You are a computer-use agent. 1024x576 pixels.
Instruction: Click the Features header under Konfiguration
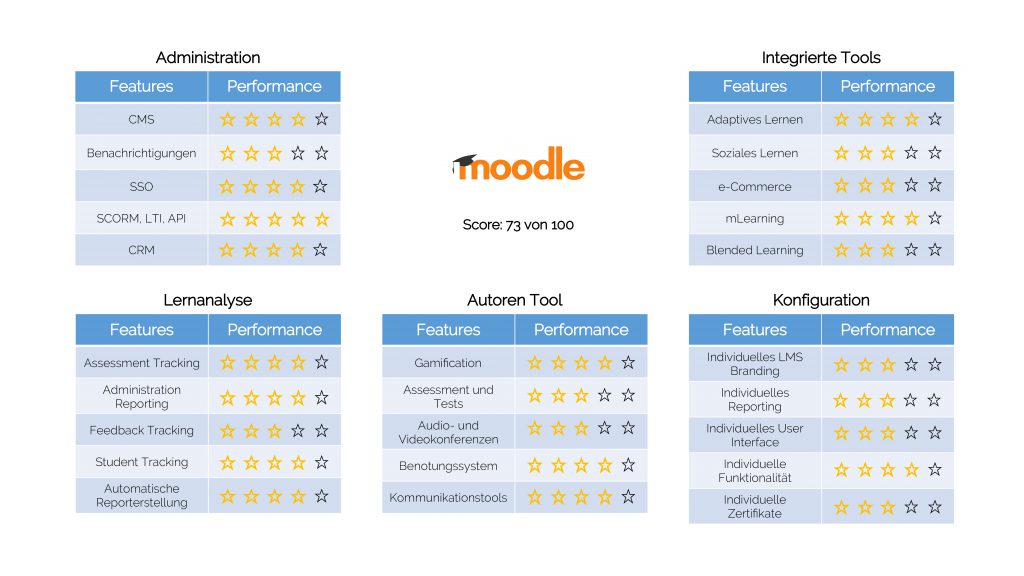(755, 329)
